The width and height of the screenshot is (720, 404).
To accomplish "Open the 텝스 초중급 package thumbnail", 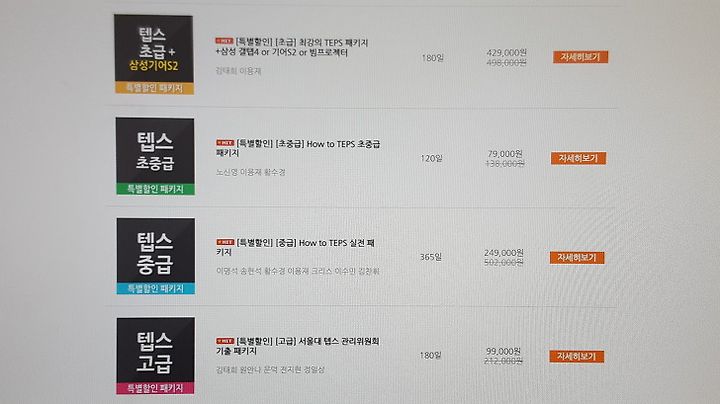I will 155,156.
